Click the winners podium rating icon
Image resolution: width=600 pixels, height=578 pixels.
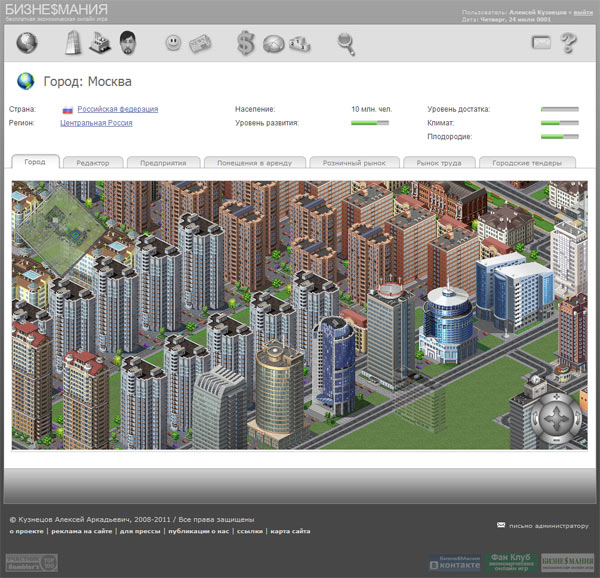(298, 43)
